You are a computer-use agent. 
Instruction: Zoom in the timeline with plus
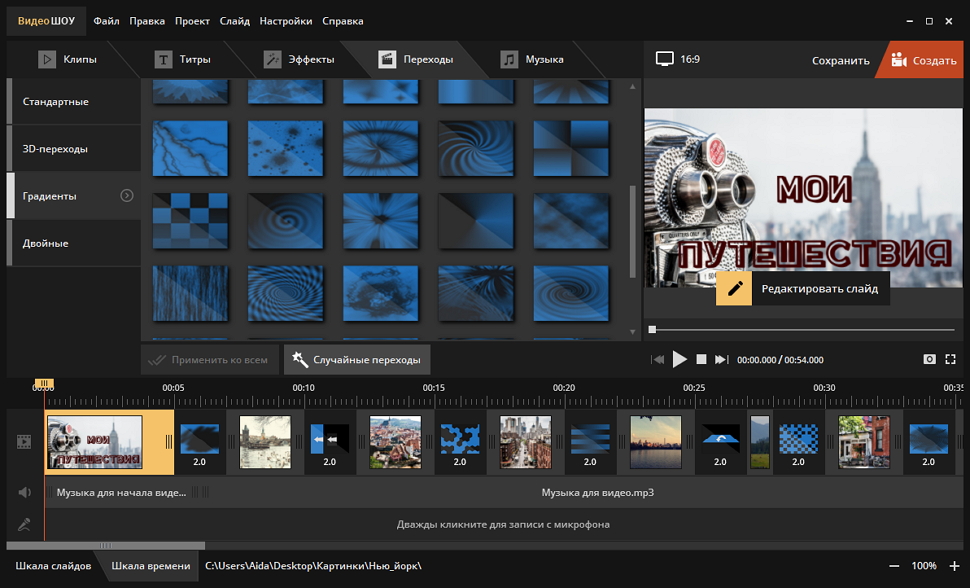(x=954, y=566)
